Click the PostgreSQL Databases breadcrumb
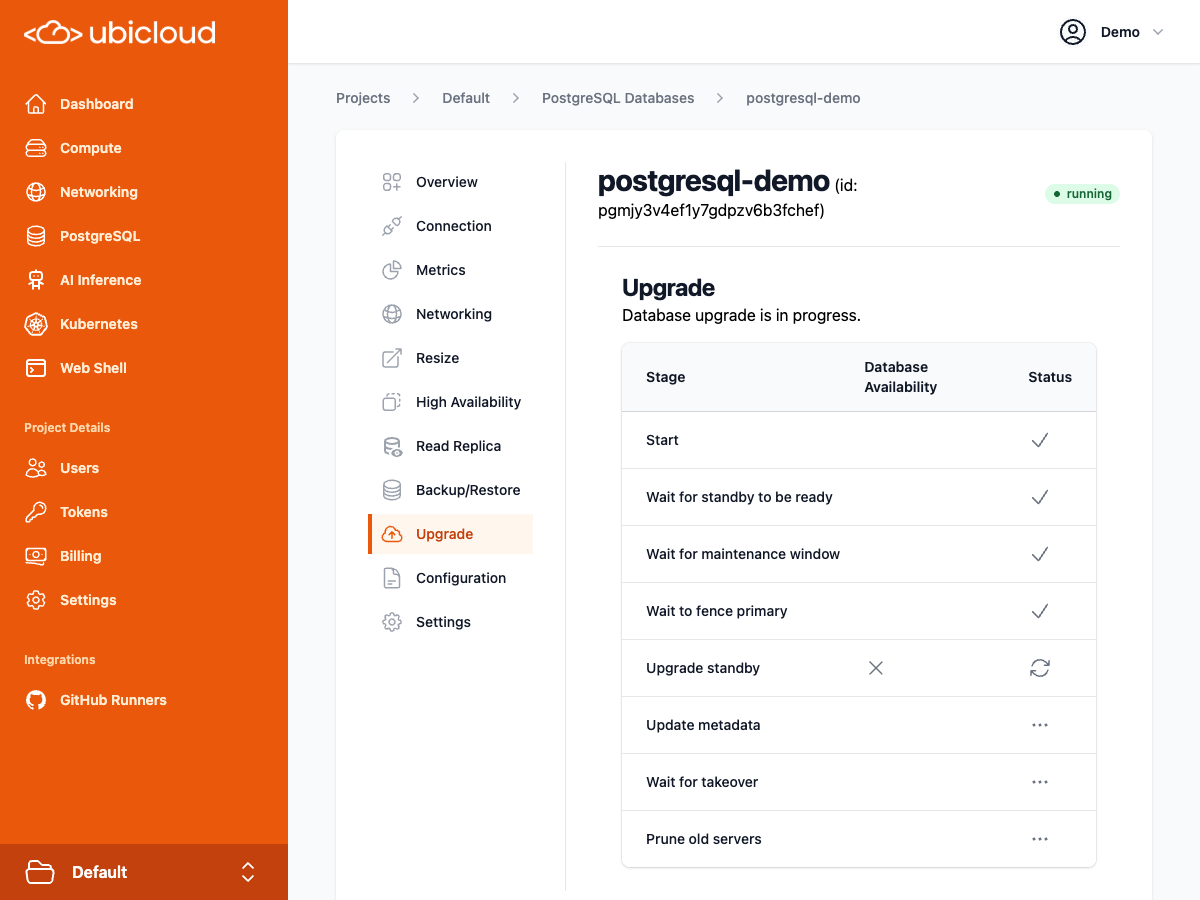This screenshot has width=1200, height=900. 618,98
